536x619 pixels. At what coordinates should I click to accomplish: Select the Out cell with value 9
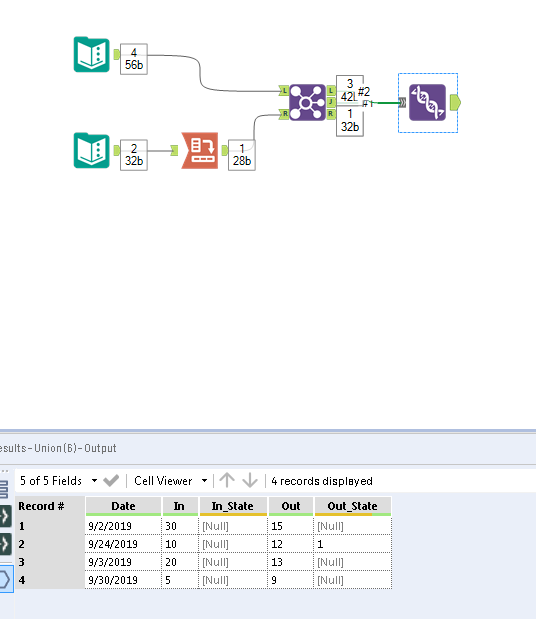[x=290, y=580]
